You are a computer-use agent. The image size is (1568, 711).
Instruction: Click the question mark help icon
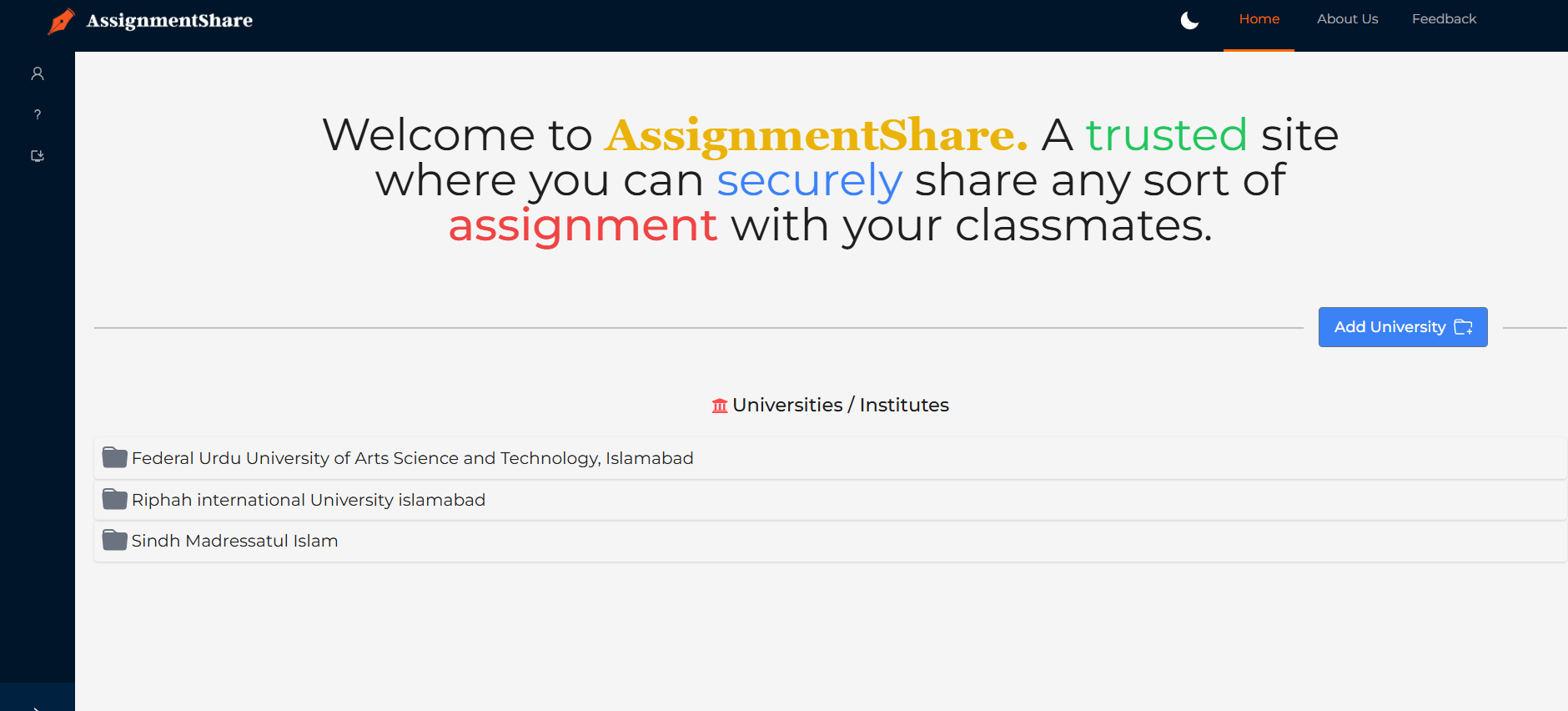click(38, 115)
